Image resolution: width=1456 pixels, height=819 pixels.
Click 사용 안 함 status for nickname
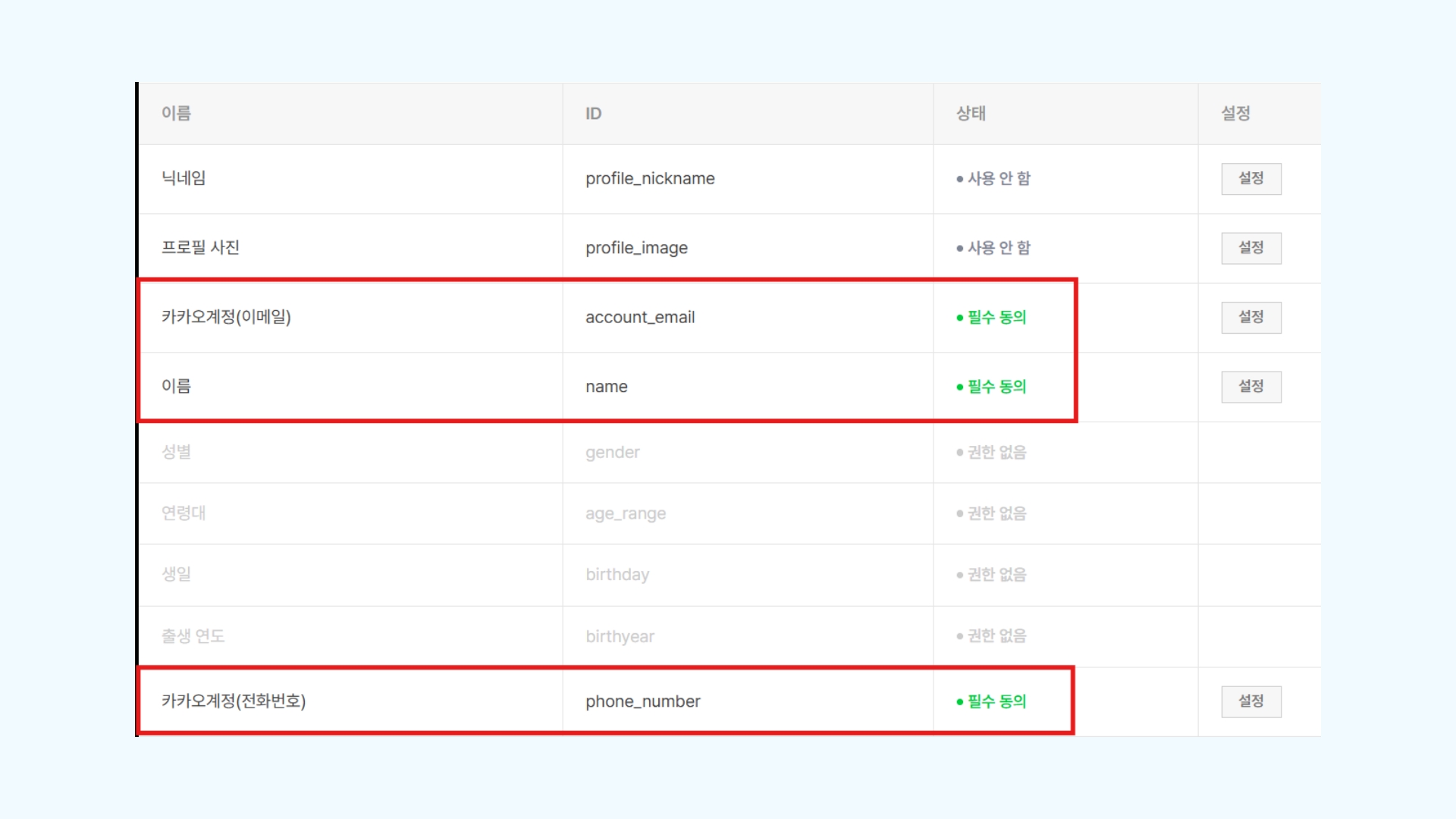[x=998, y=179]
